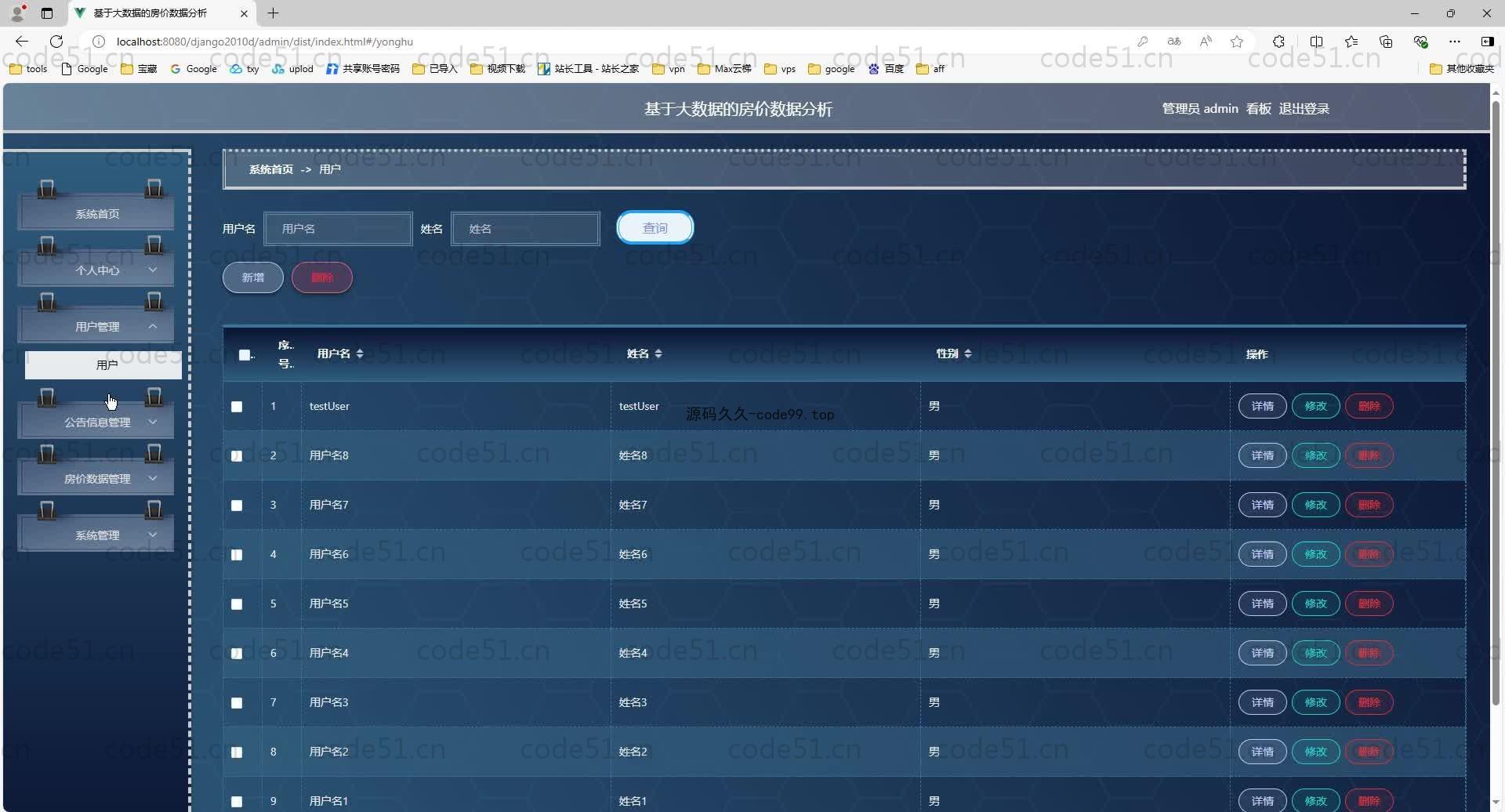Open the tab actions menu icon
The image size is (1505, 812).
point(47,13)
